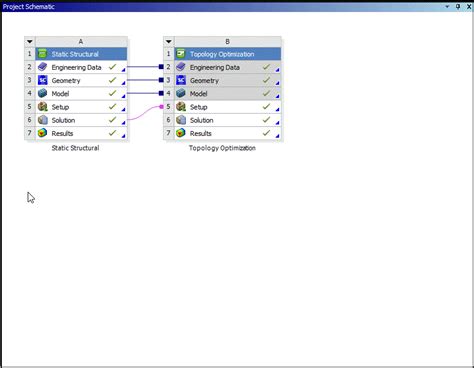The image size is (474, 368).
Task: Select the Results cell in system A
Action: (81, 133)
